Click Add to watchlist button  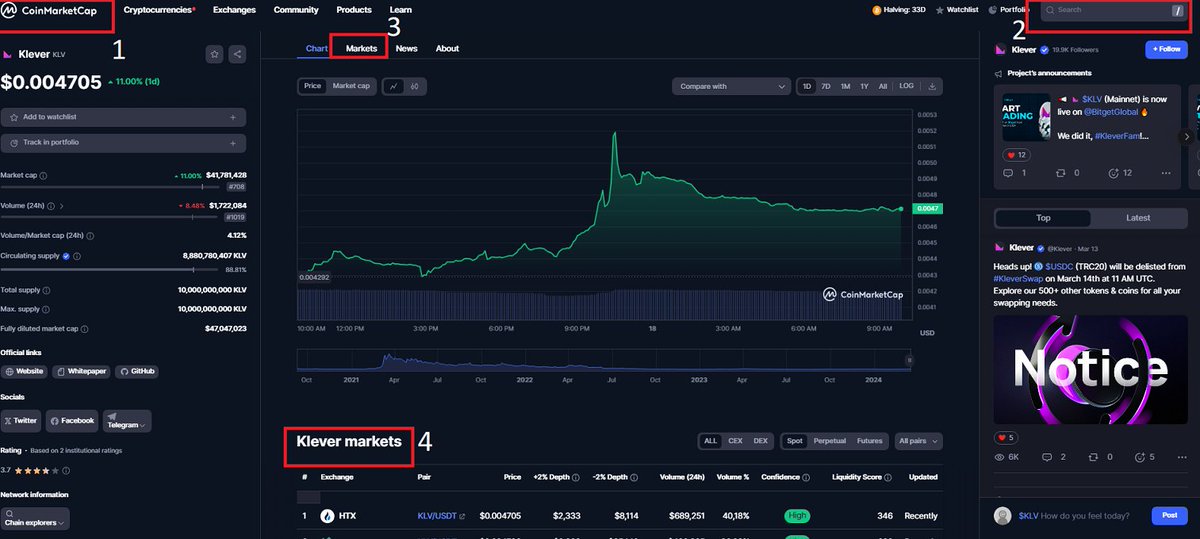pos(123,117)
